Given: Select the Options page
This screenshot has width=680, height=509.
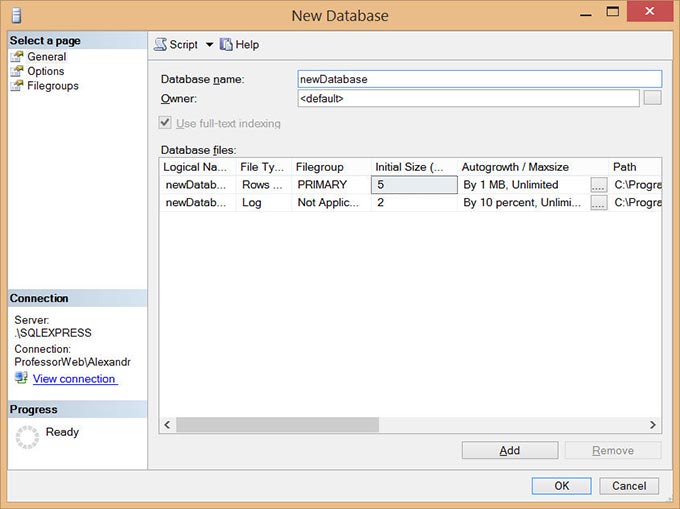Looking at the screenshot, I should 46,71.
